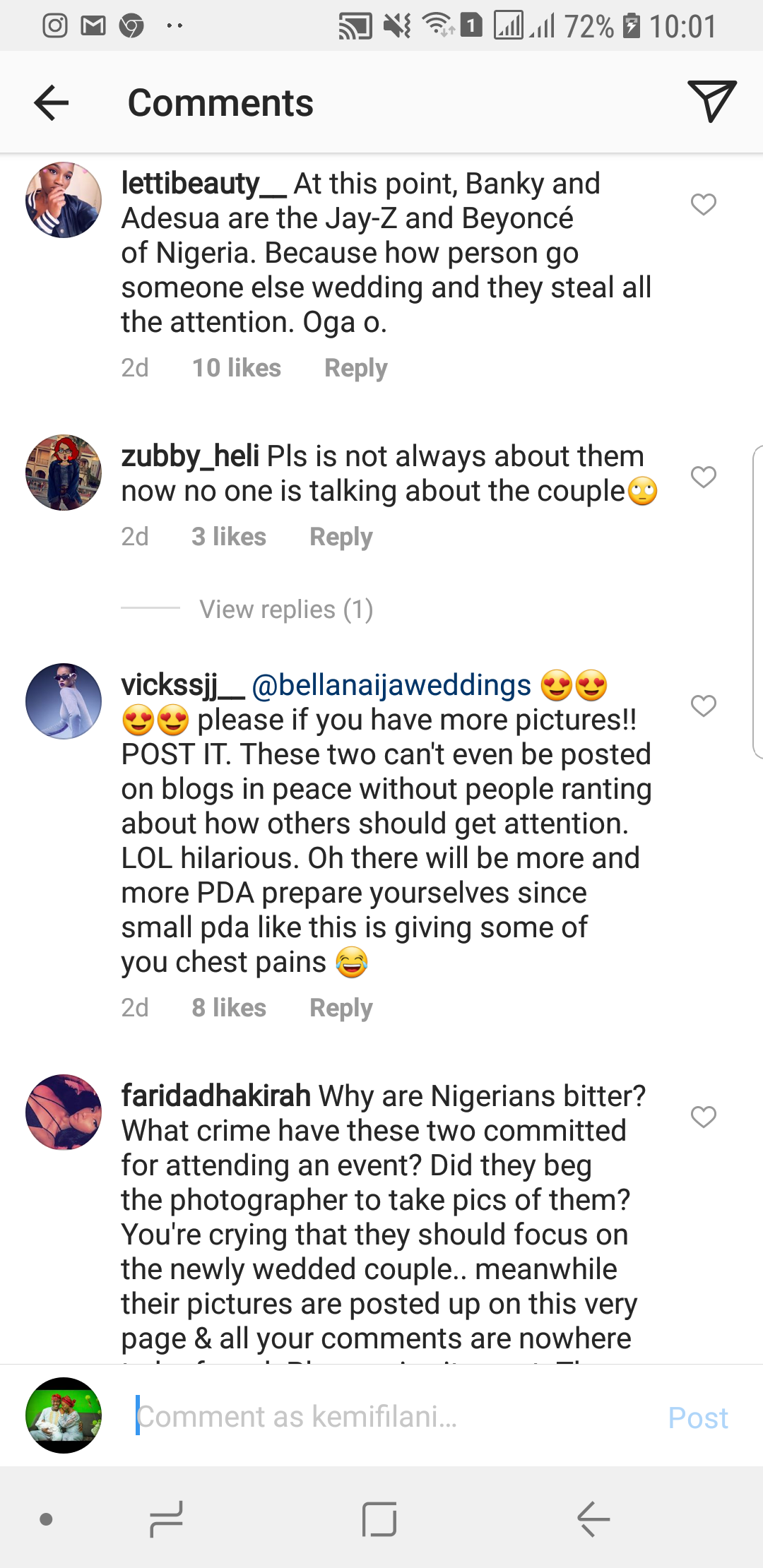Image resolution: width=763 pixels, height=1568 pixels.
Task: Reply to zubby_heli's comment
Action: coord(341,537)
